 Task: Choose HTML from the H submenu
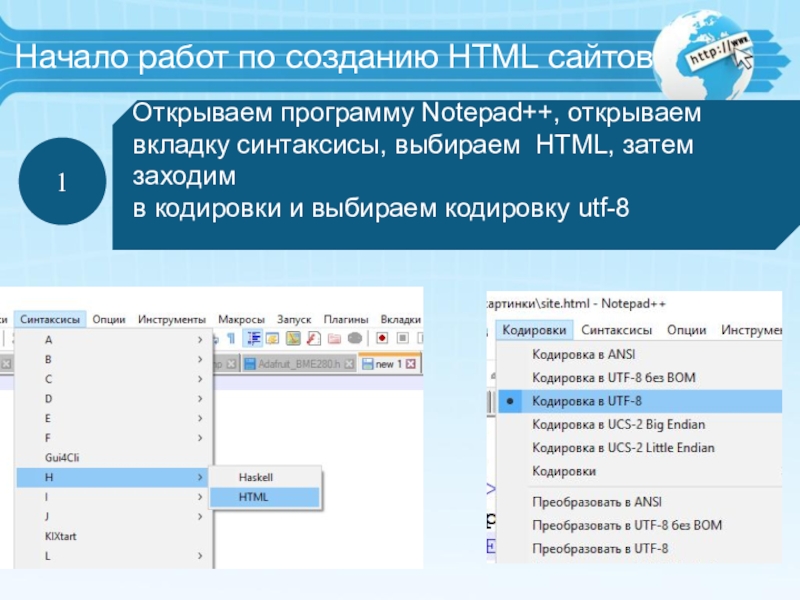pyautogui.click(x=265, y=497)
